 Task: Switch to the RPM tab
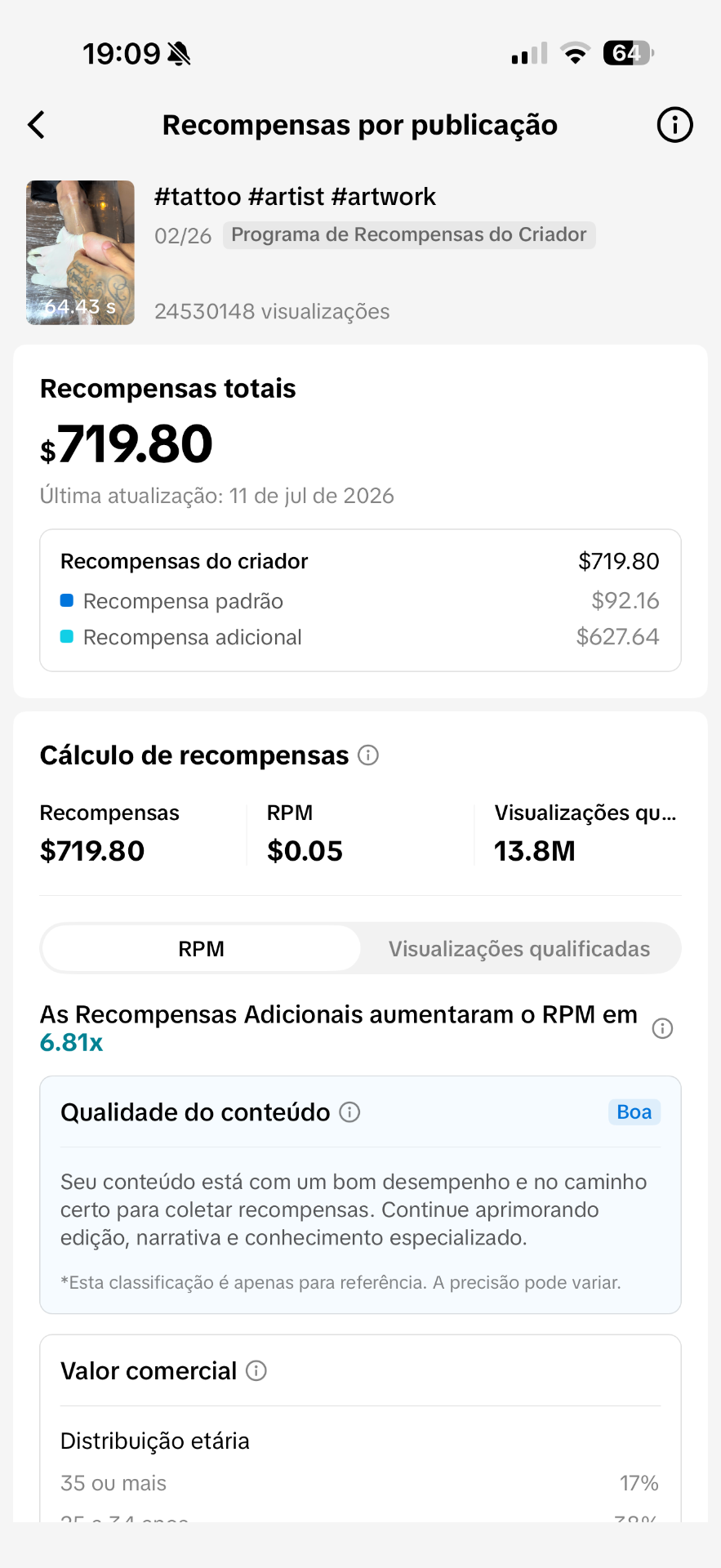(x=201, y=949)
